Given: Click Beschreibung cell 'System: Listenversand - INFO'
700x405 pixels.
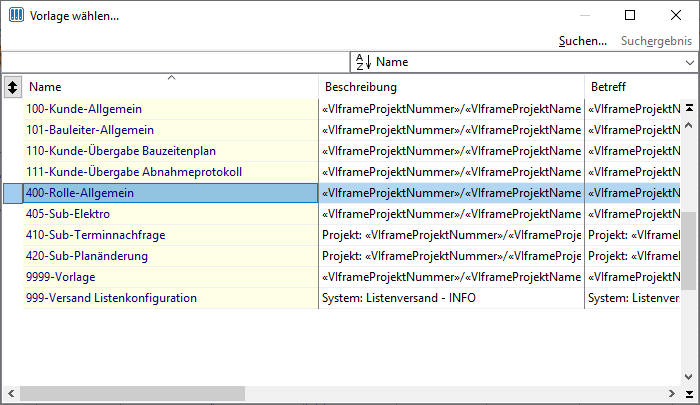Looking at the screenshot, I should pyautogui.click(x=451, y=298).
